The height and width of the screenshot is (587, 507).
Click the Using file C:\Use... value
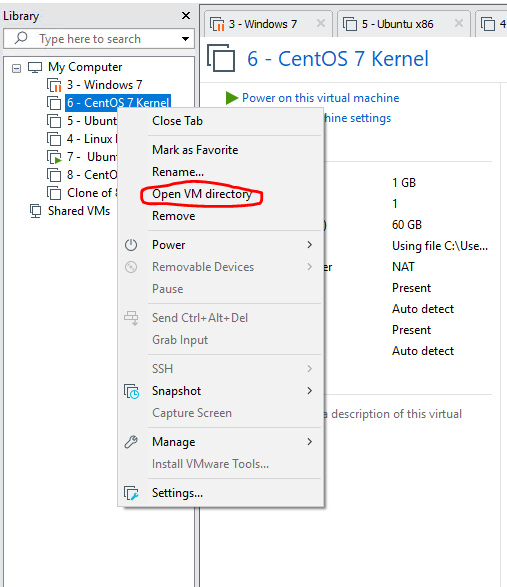pos(440,246)
